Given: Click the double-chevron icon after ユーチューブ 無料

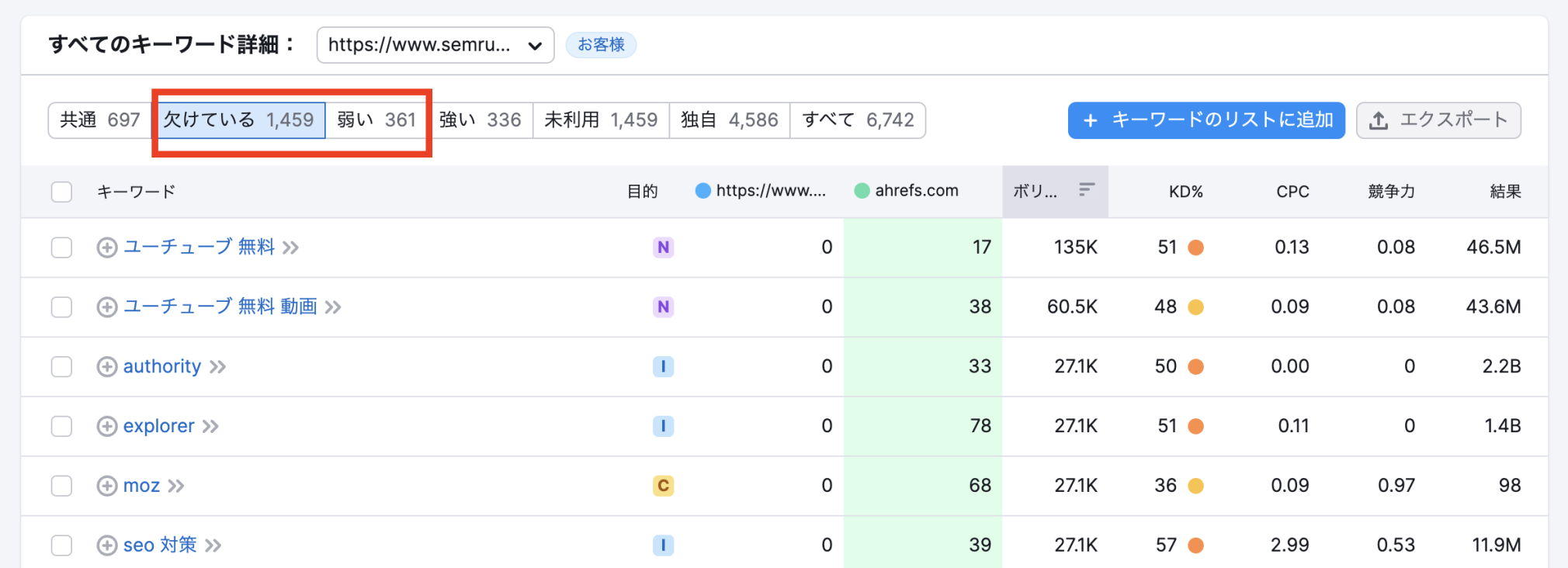Looking at the screenshot, I should (x=291, y=248).
